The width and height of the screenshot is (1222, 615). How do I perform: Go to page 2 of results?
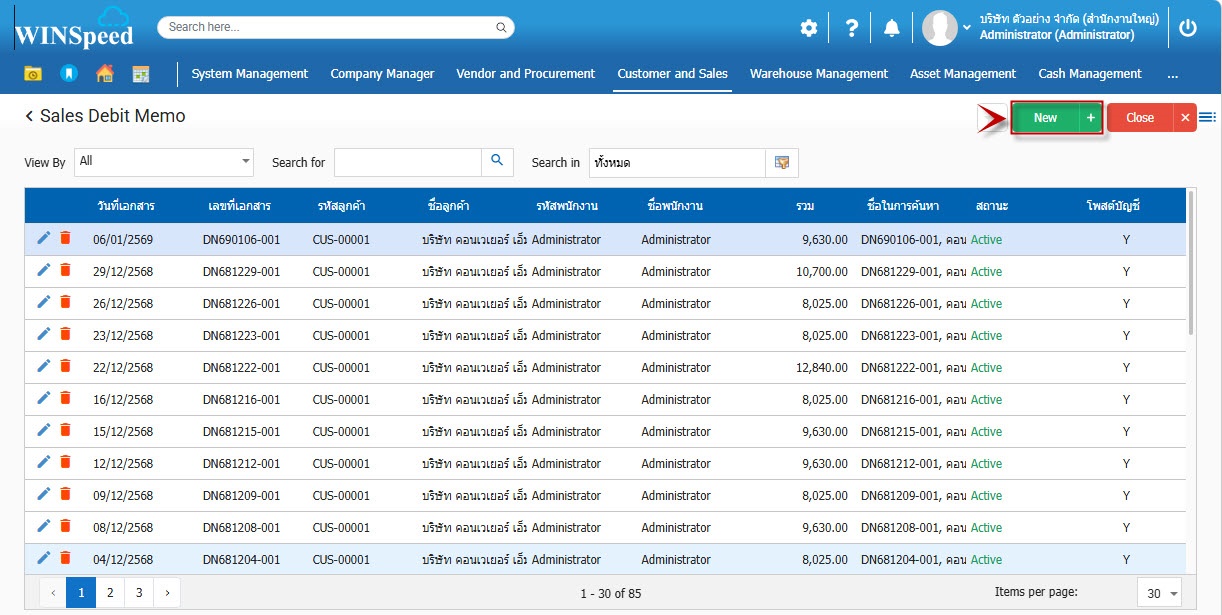click(x=110, y=593)
